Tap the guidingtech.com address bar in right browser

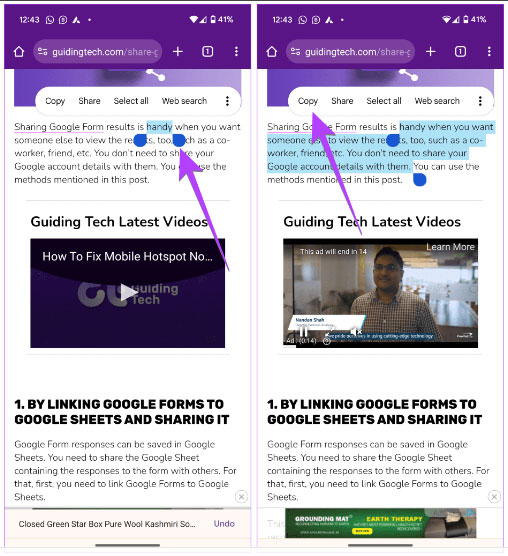point(350,52)
